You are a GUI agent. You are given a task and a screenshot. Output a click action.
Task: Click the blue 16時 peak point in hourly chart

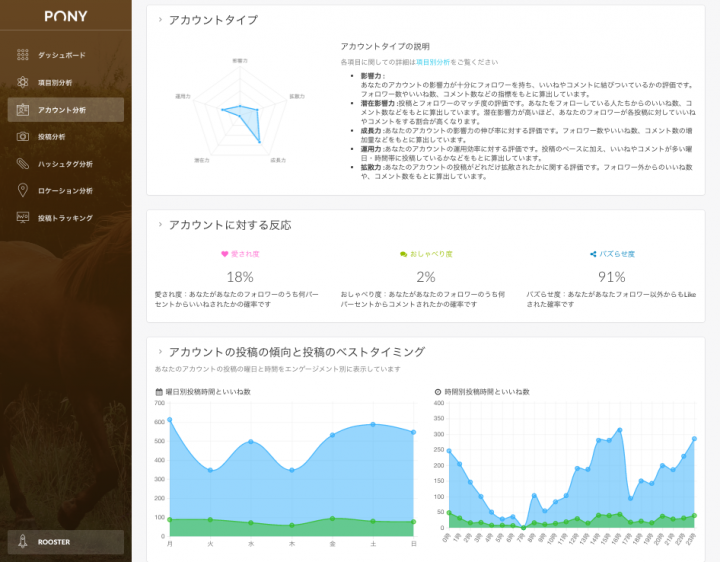pos(619,430)
